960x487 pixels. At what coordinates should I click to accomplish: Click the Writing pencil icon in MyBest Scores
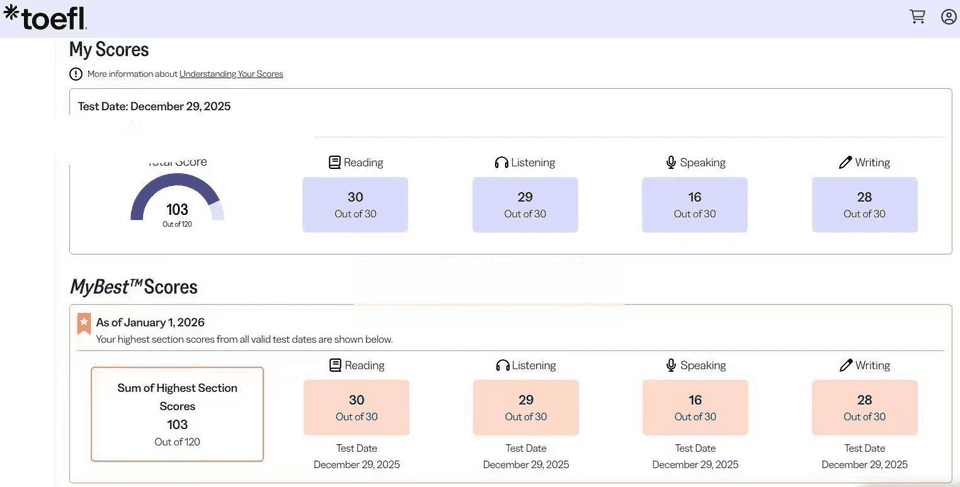coord(845,365)
